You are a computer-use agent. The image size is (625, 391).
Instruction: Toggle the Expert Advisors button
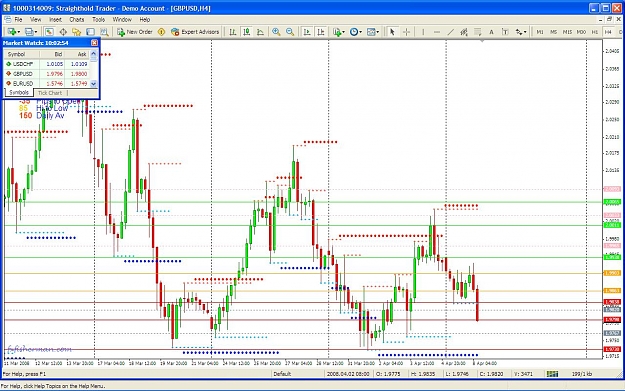point(195,32)
